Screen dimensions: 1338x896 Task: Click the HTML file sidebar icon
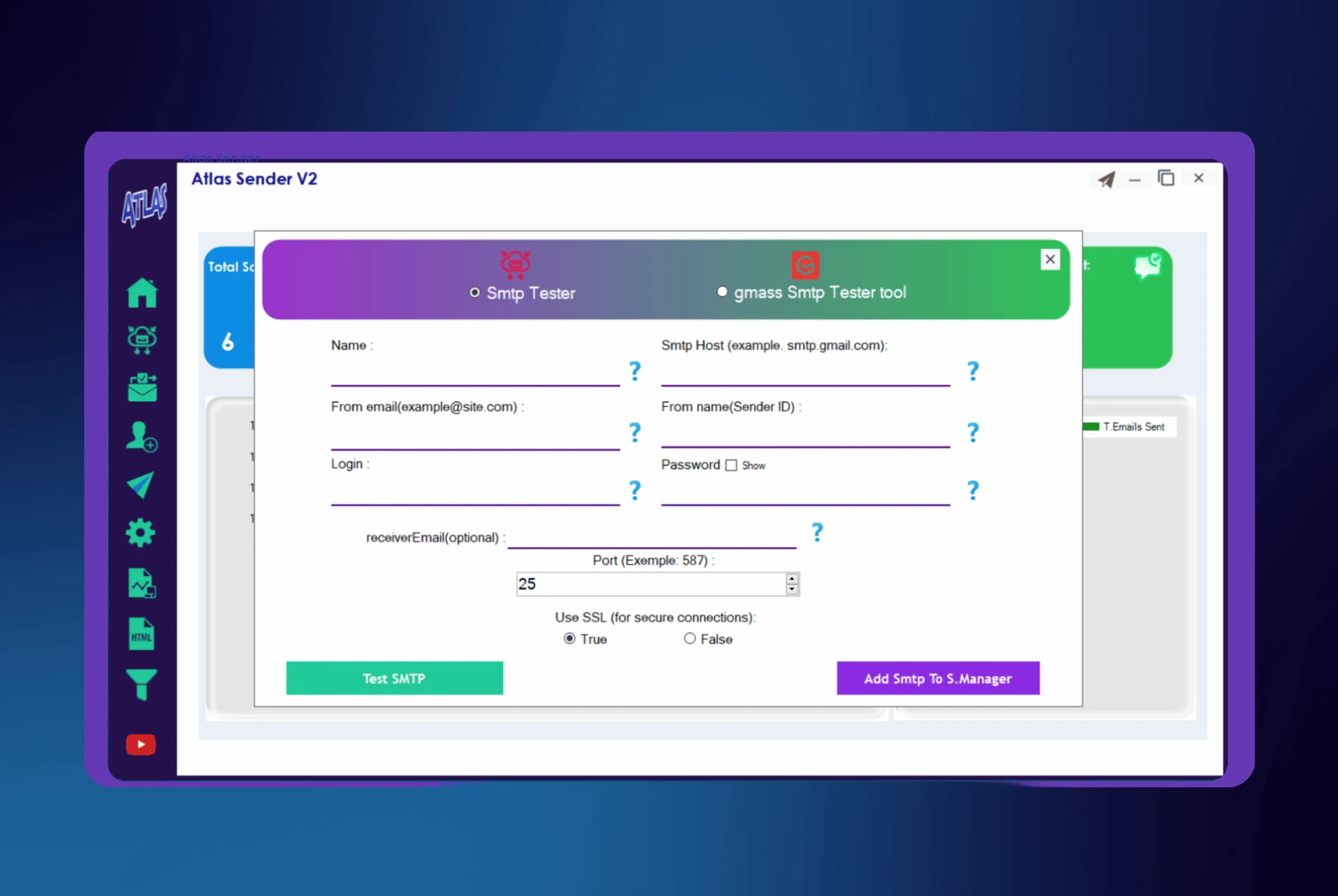tap(141, 634)
